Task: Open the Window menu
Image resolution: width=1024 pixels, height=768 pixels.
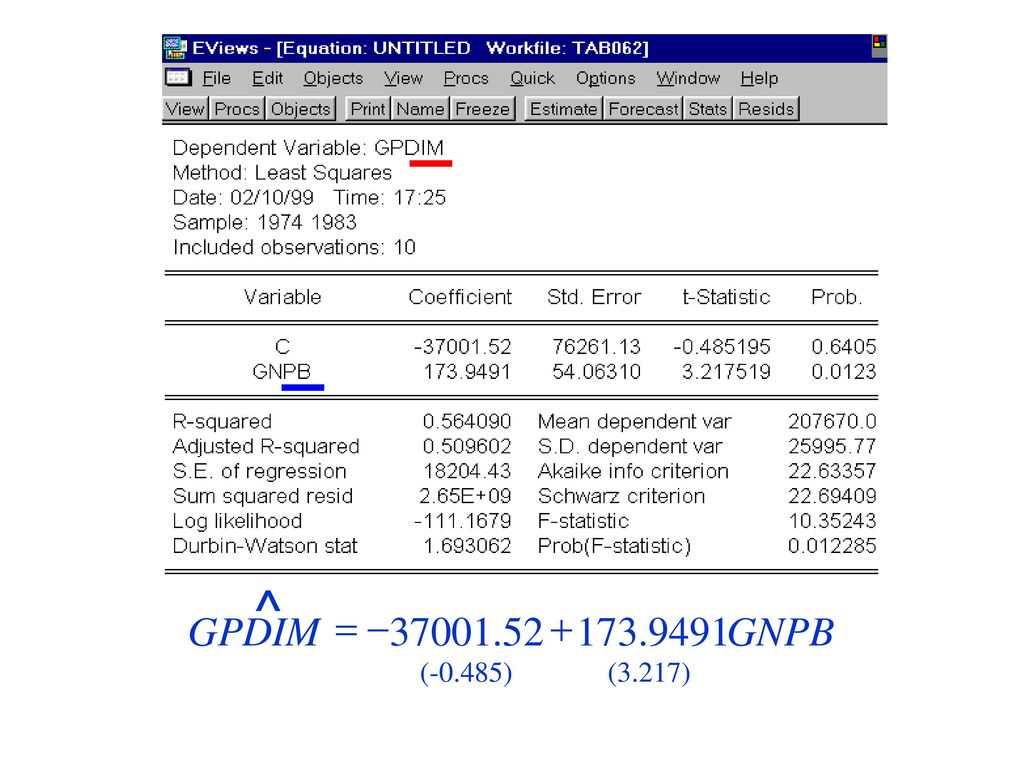Action: 688,78
